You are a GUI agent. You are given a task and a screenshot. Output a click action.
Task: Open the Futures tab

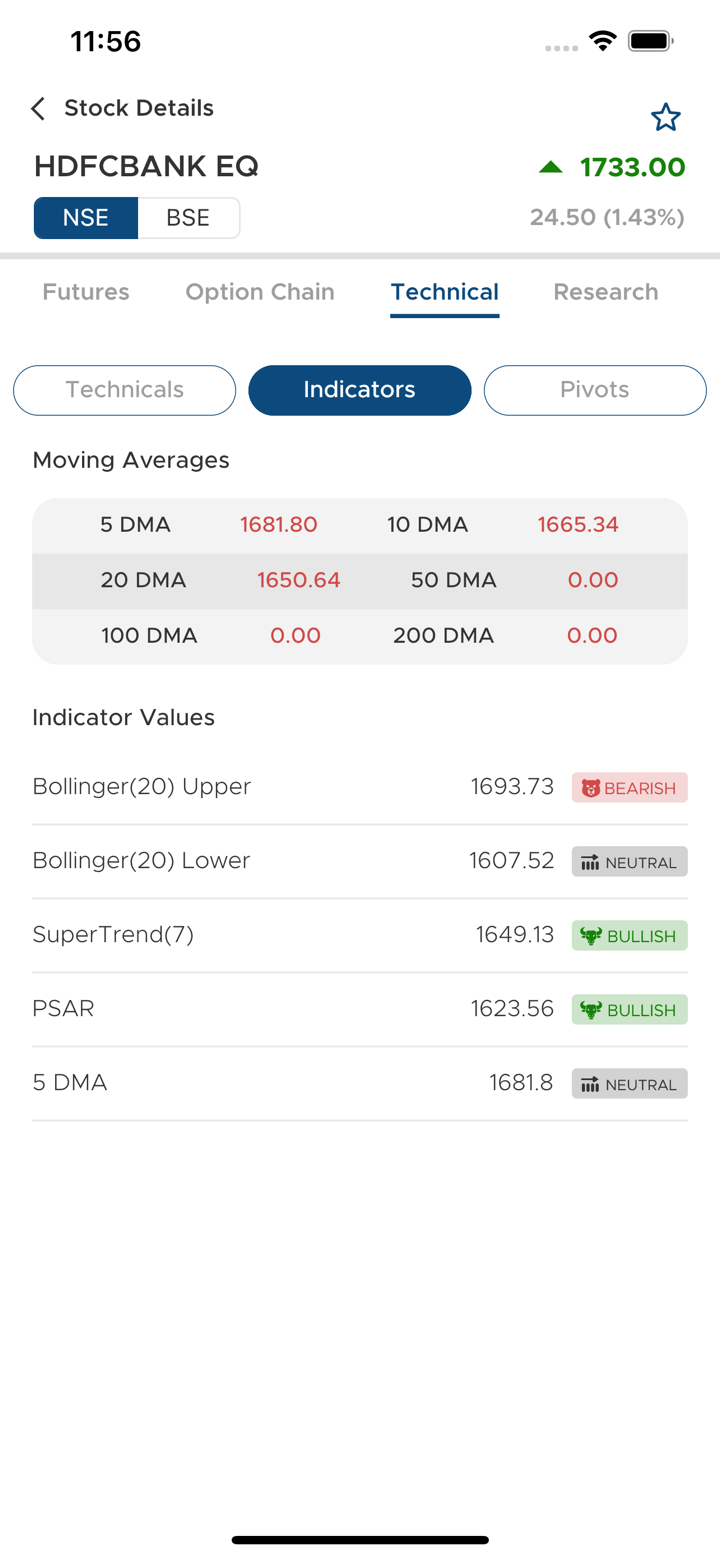(86, 292)
